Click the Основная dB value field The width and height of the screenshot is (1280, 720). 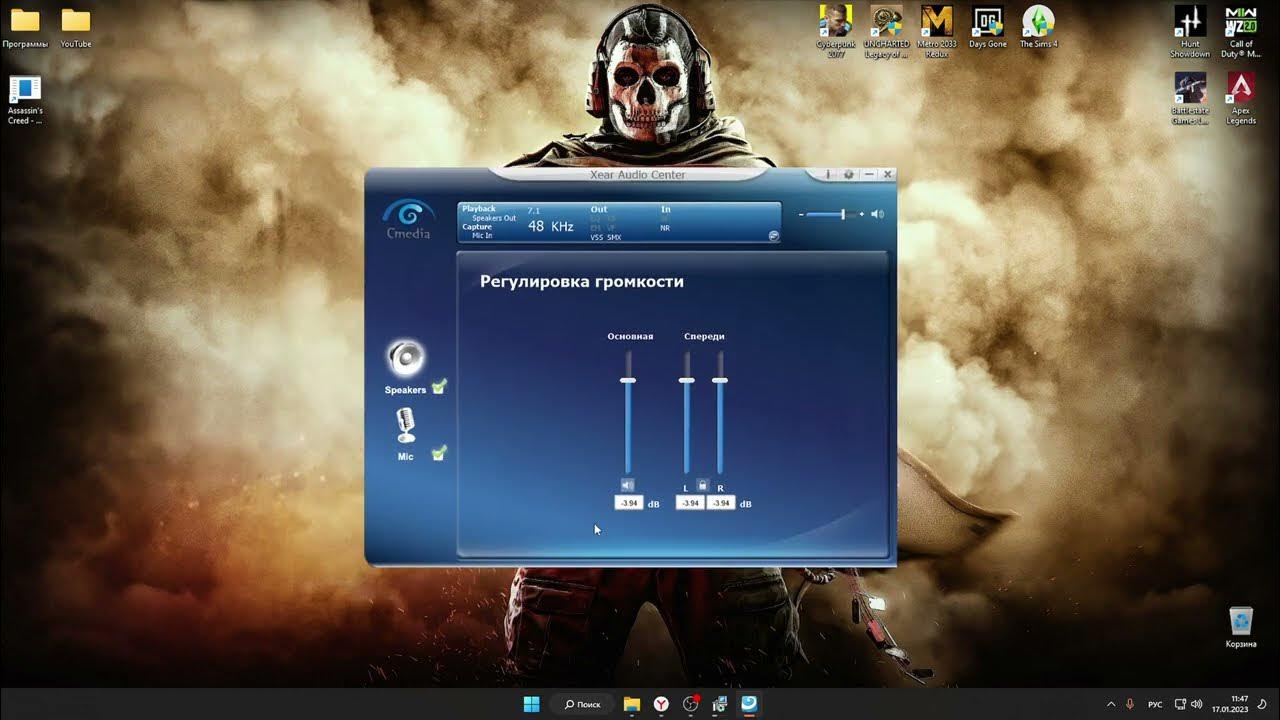click(x=629, y=503)
